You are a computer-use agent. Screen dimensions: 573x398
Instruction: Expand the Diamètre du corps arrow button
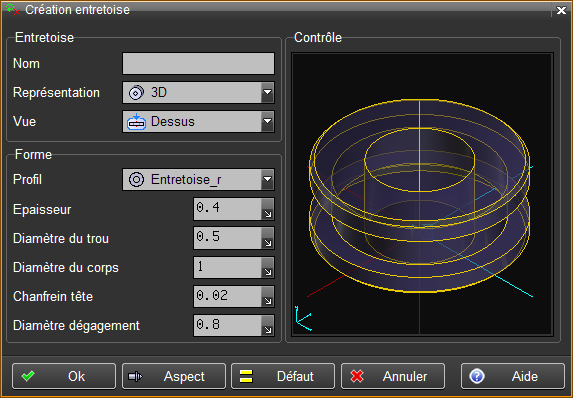tap(268, 267)
